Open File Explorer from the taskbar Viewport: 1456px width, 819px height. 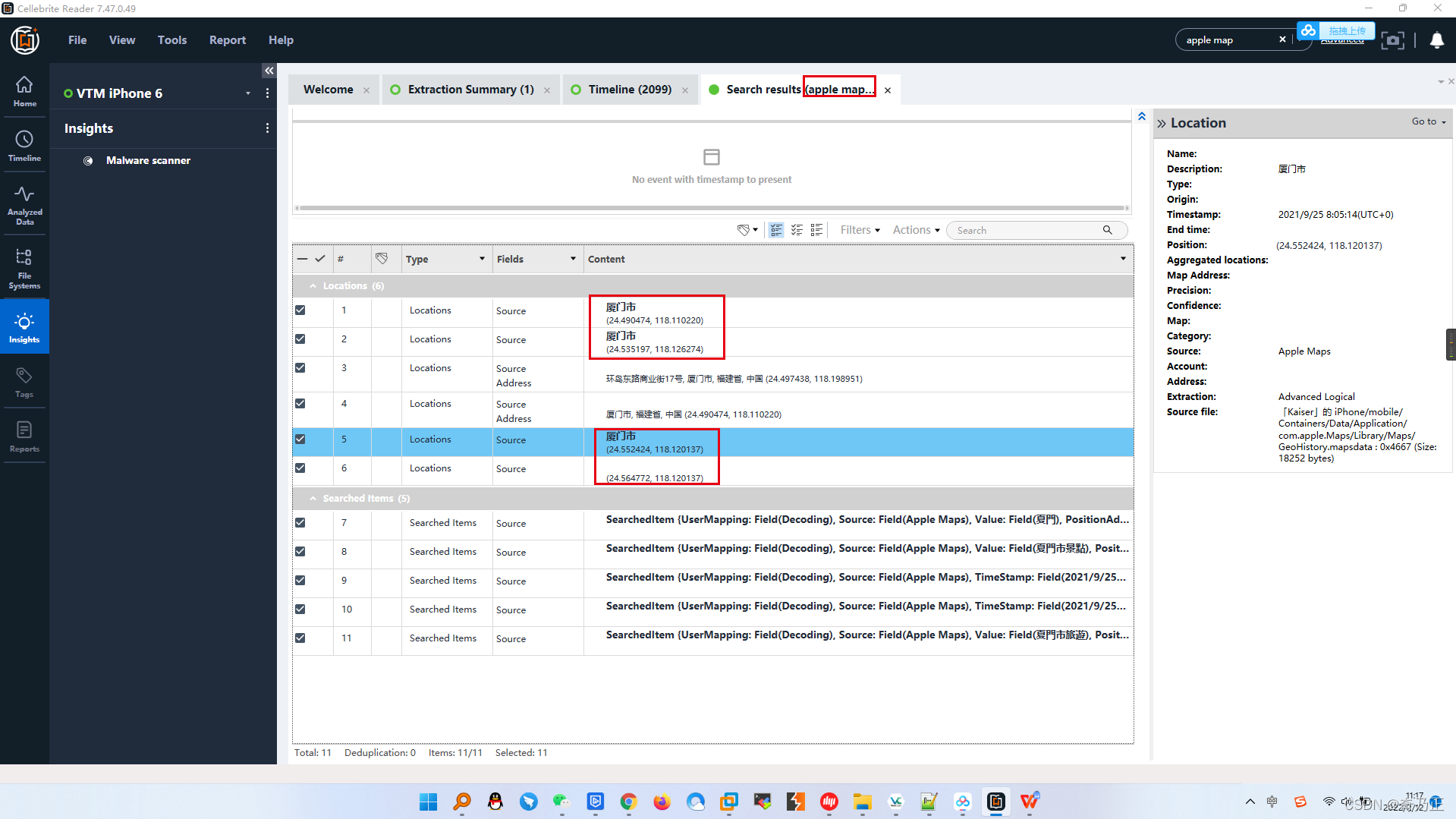tap(862, 802)
